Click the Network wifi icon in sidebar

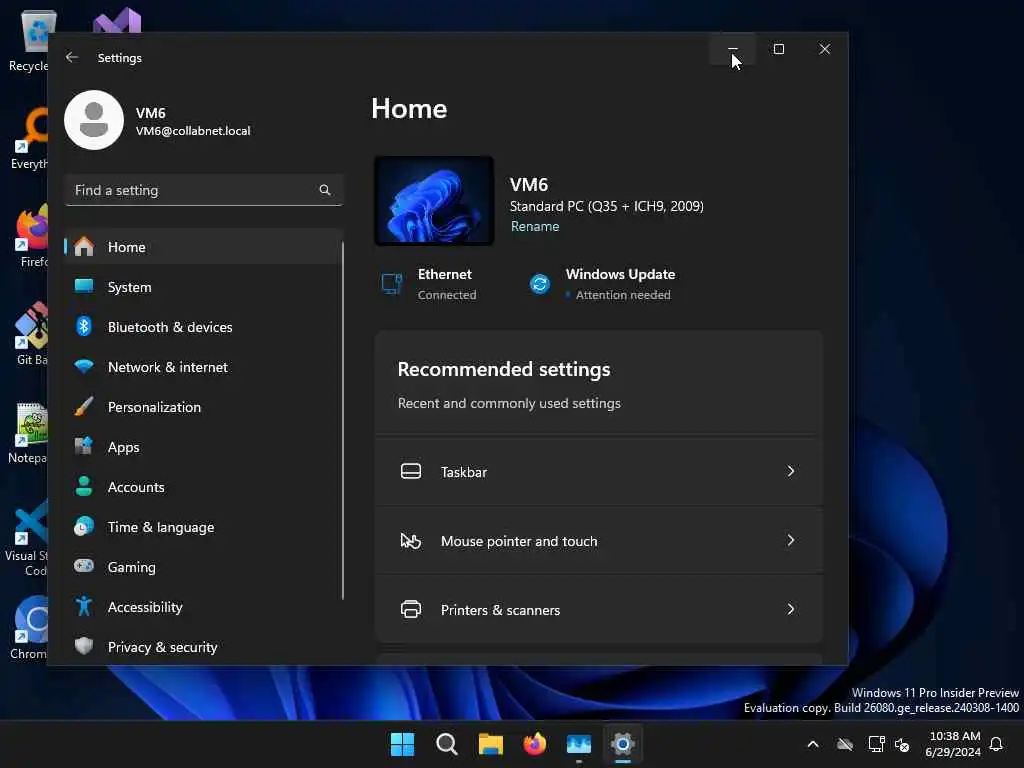[x=84, y=366]
